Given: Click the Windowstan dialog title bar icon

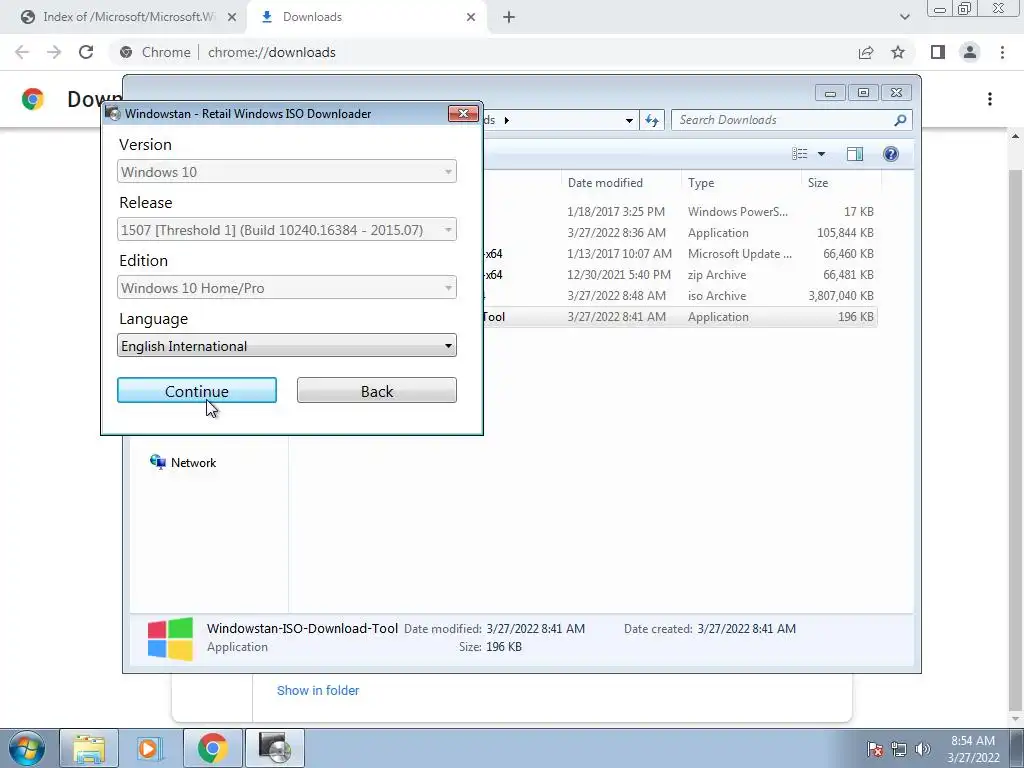Looking at the screenshot, I should click(113, 114).
